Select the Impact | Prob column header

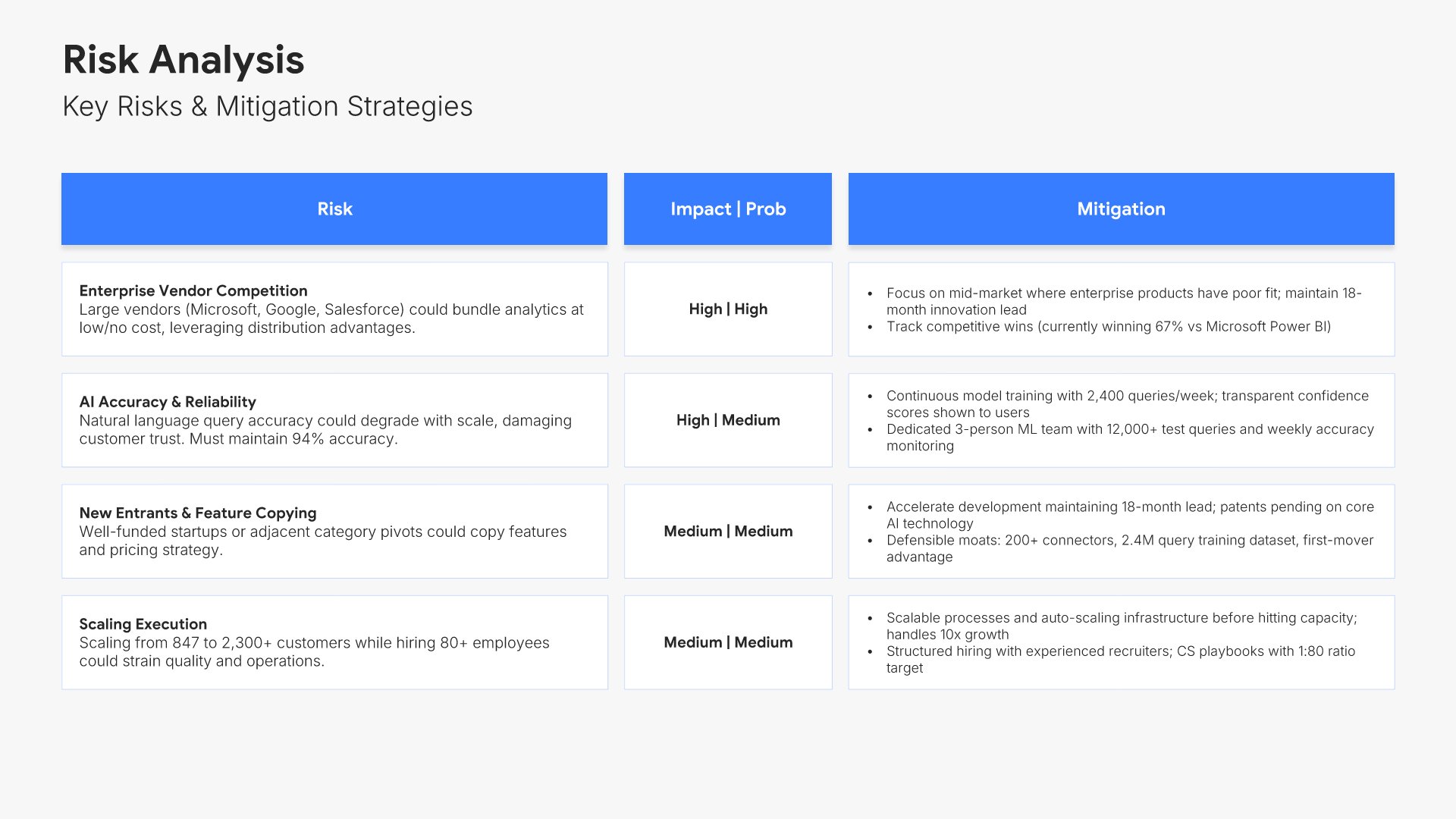pos(727,209)
